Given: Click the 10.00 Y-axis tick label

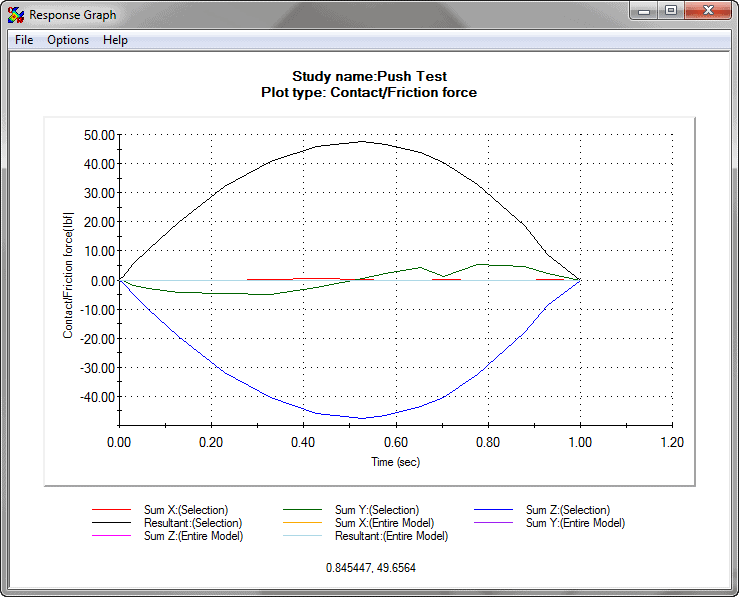Looking at the screenshot, I should click(99, 252).
